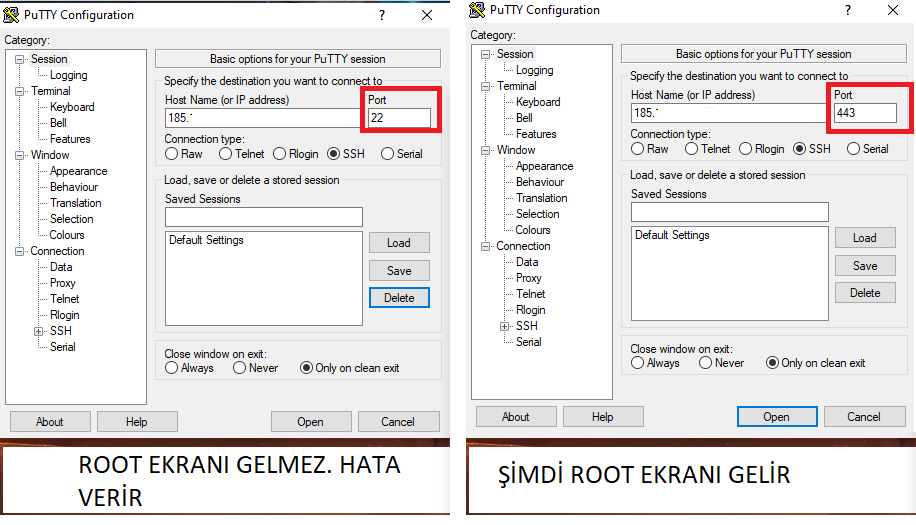Select Default Settings in the port 443 window's session list

[x=672, y=235]
